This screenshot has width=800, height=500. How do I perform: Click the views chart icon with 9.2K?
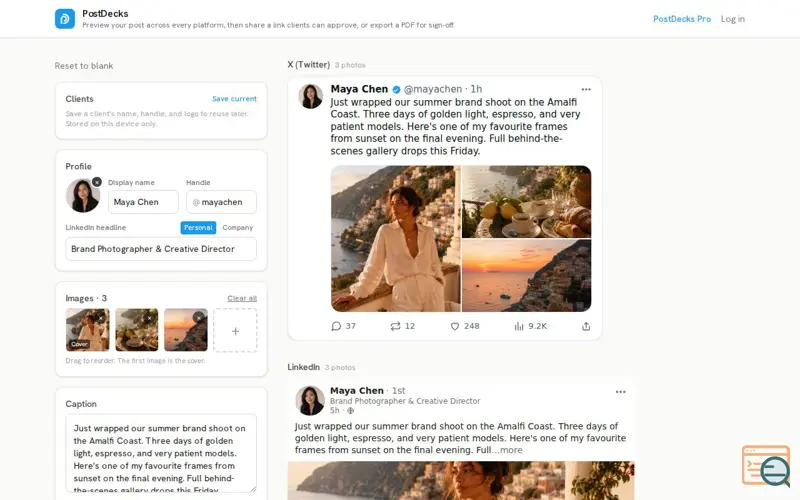(518, 326)
